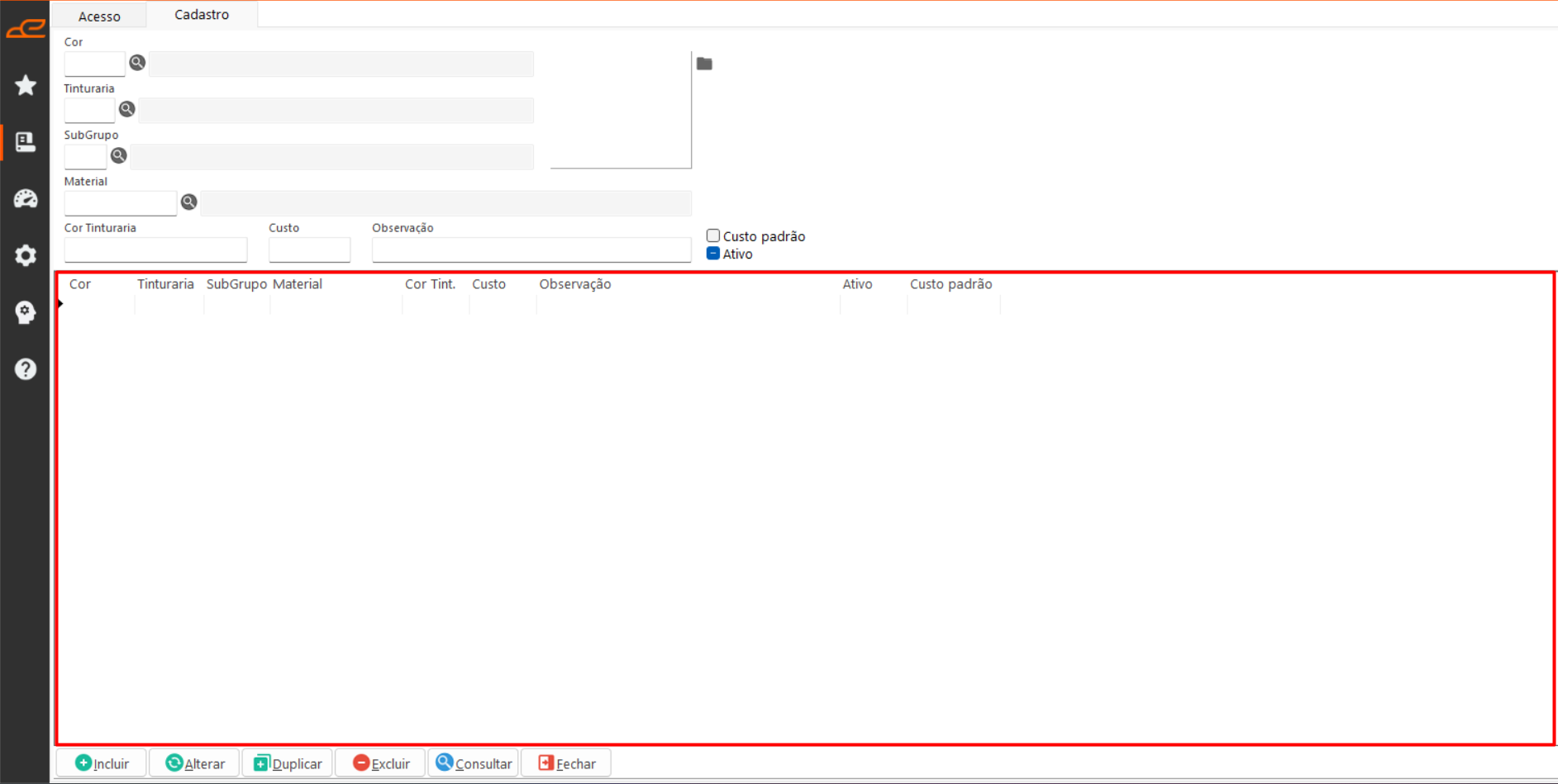Image resolution: width=1558 pixels, height=784 pixels.
Task: Search Material with magnifier icon
Action: 188,202
